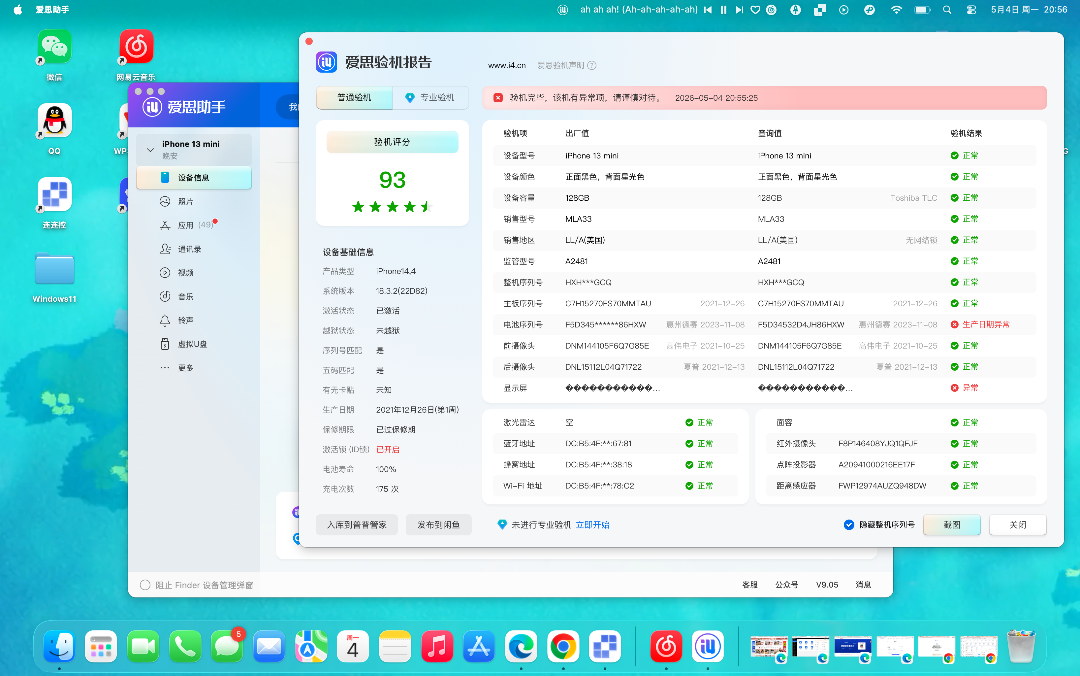Open NetEase Cloud Music in the Dock

click(666, 647)
